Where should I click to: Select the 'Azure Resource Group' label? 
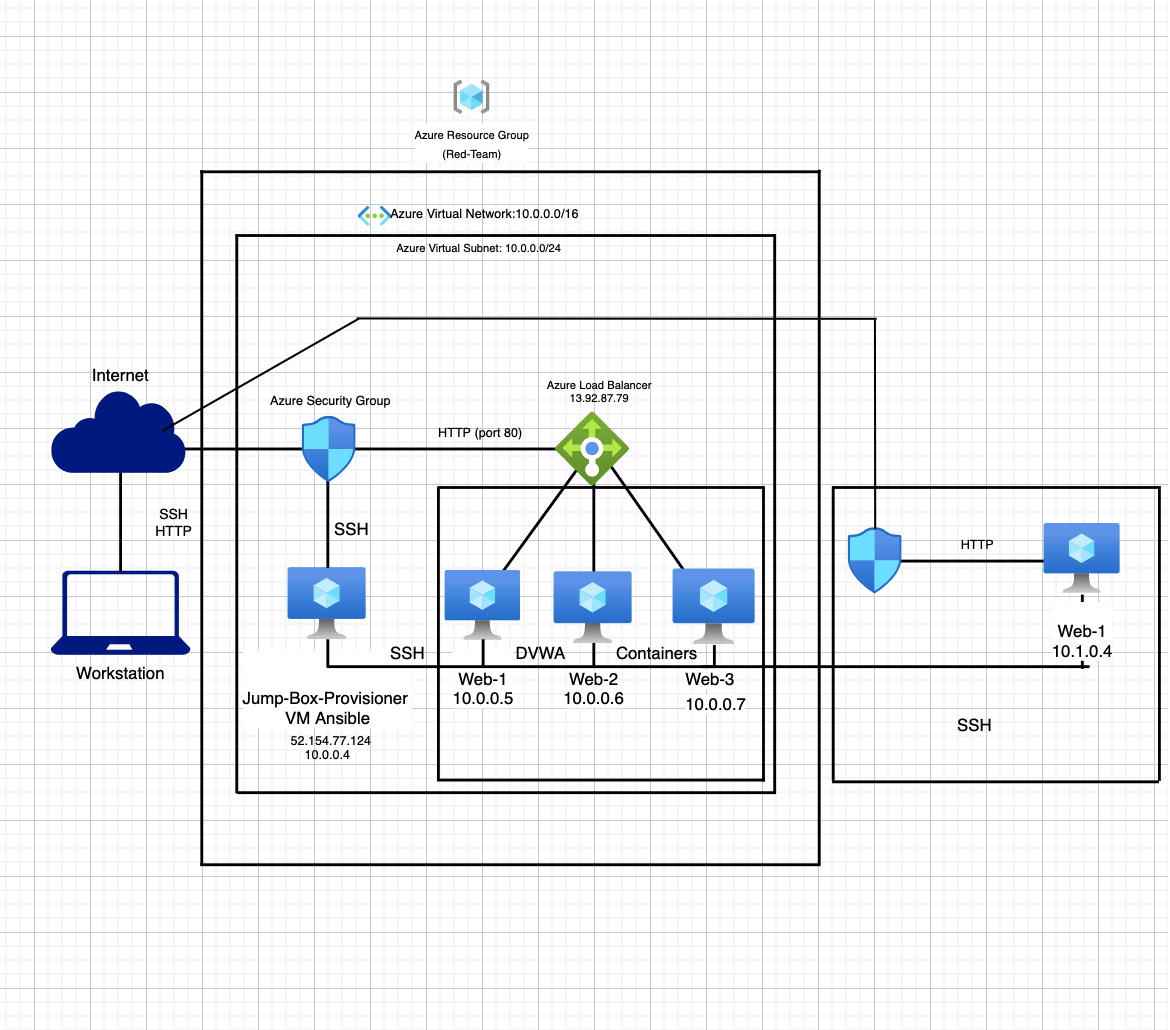tap(472, 135)
